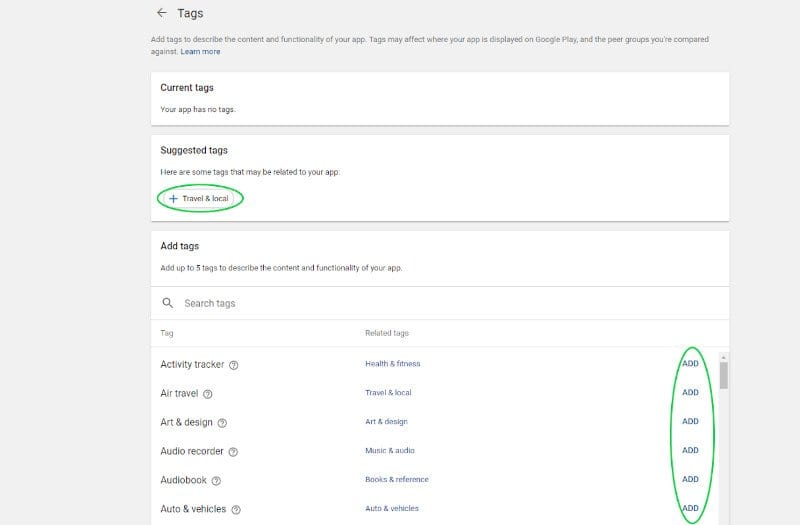
Task: Click the scrollbar up arrow
Action: pyautogui.click(x=723, y=358)
